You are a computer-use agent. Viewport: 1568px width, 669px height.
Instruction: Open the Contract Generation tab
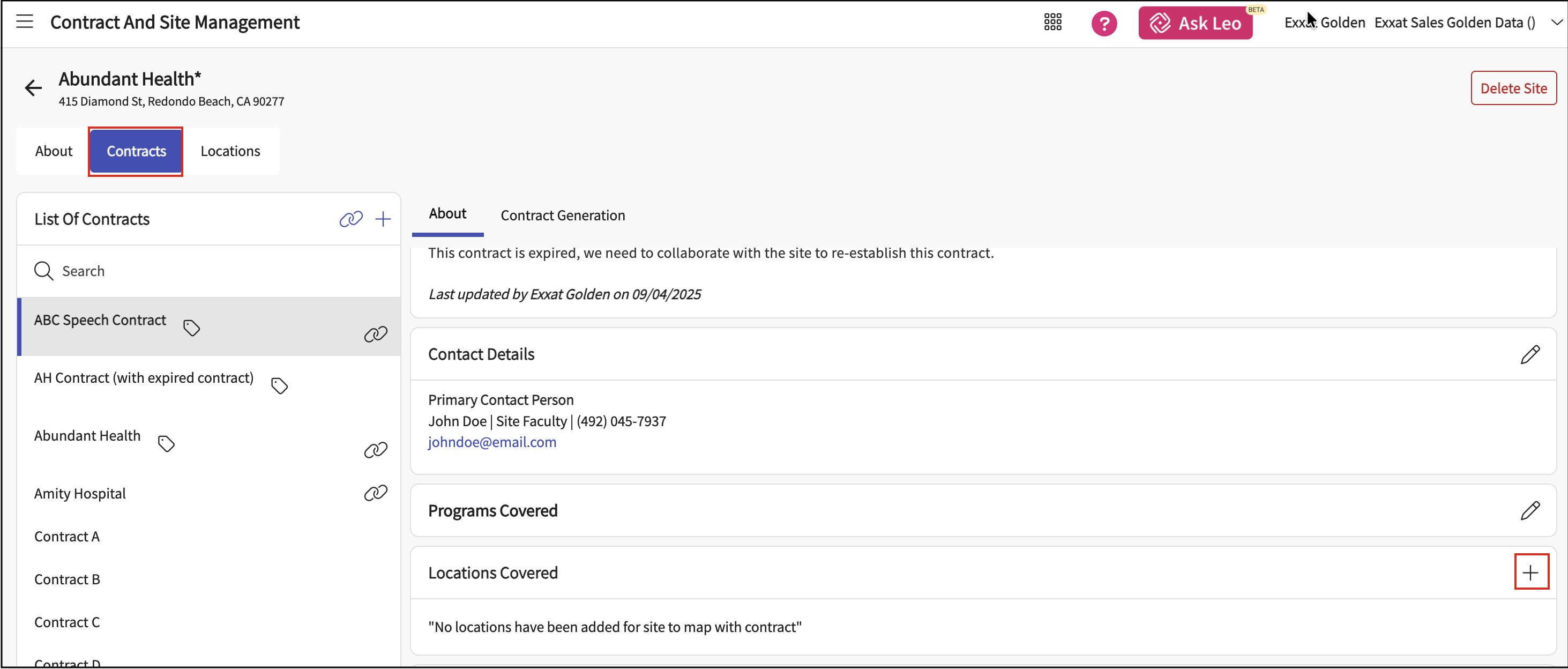tap(563, 215)
